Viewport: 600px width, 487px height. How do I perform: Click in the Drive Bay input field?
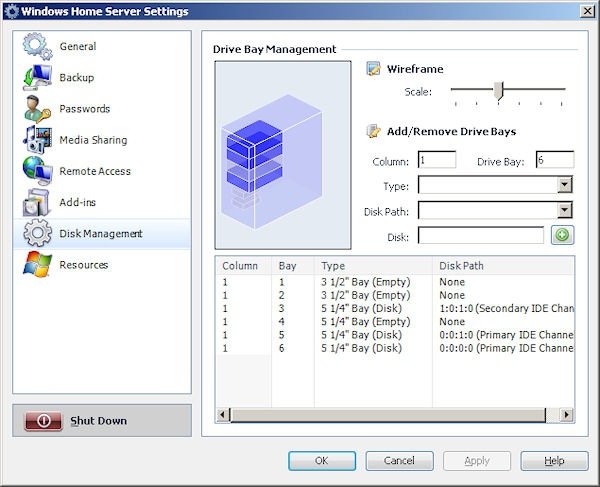(x=555, y=160)
